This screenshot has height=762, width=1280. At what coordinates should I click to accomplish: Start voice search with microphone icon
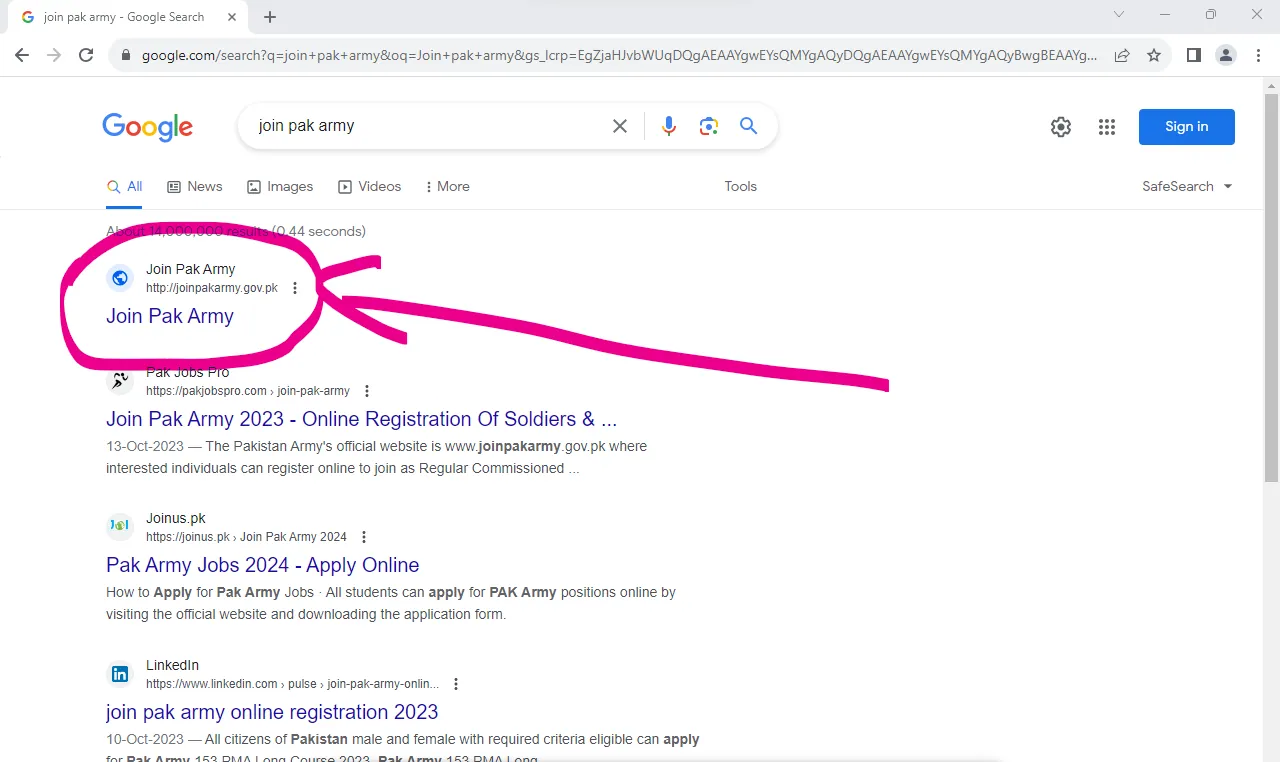pyautogui.click(x=669, y=126)
